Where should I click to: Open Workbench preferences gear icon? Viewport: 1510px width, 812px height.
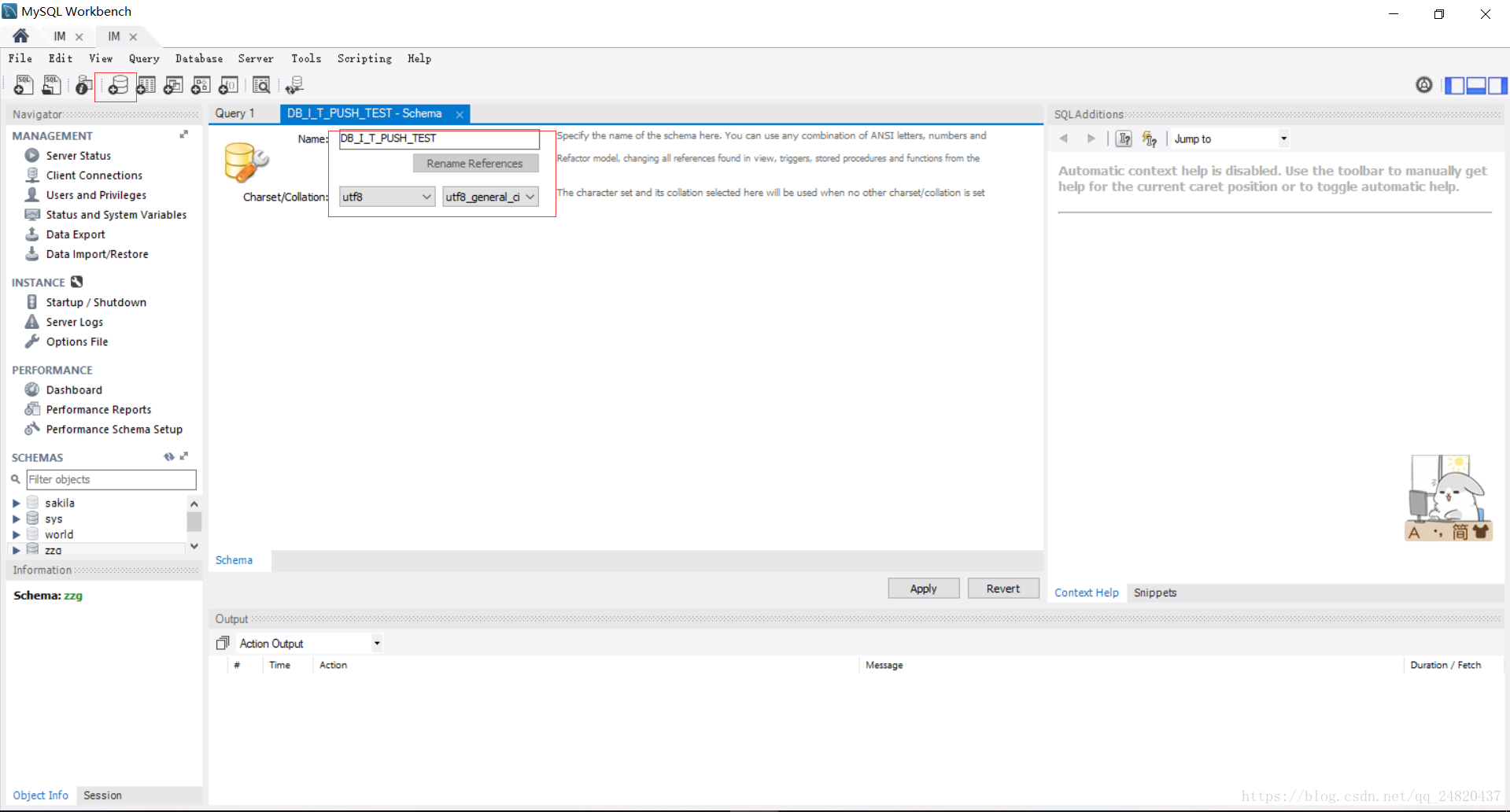(x=1424, y=85)
